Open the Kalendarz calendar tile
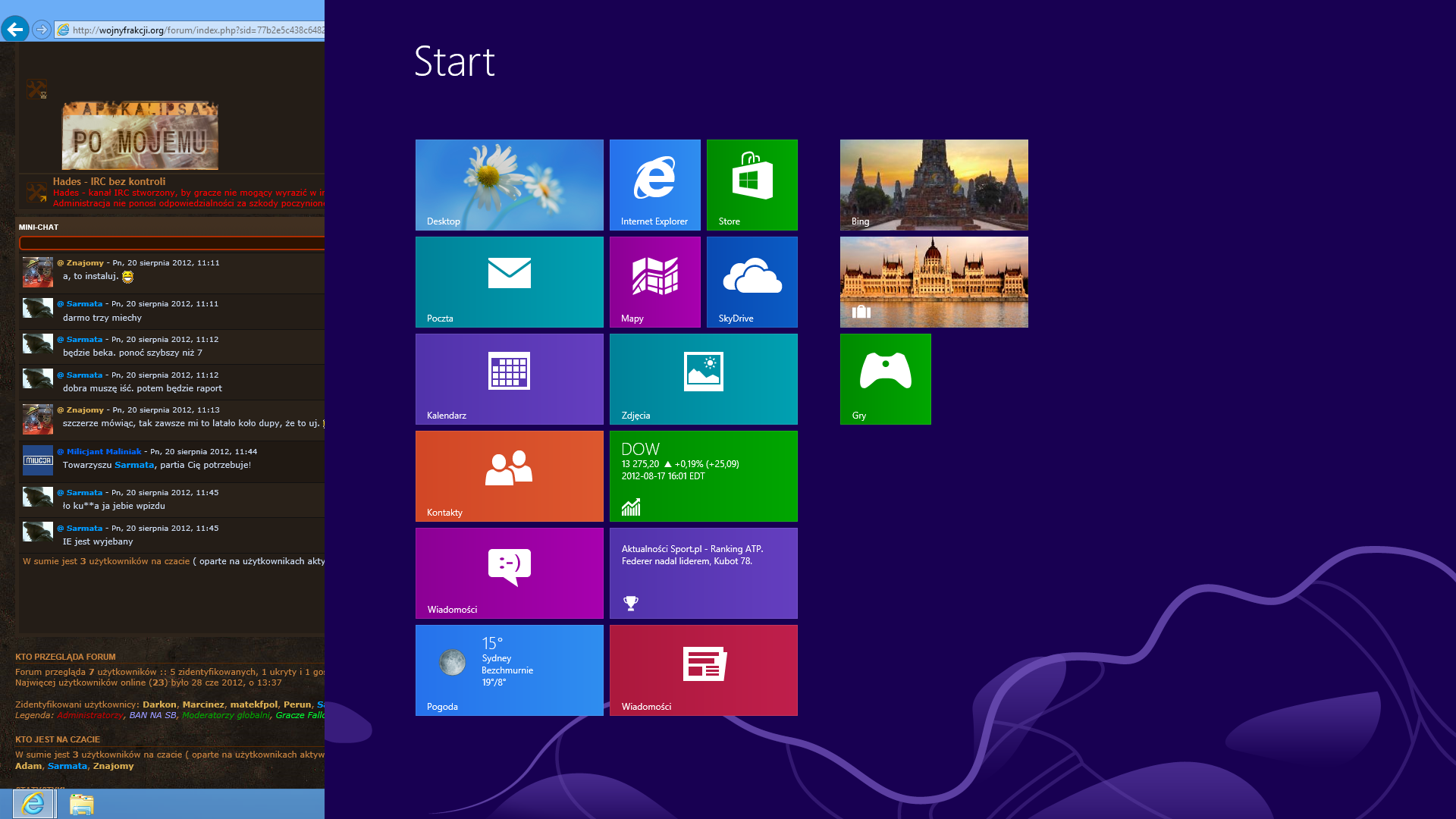 [509, 378]
